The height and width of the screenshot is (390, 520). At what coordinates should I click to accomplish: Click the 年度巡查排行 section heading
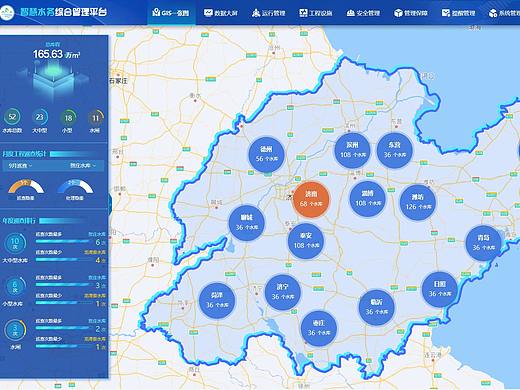pos(19,221)
